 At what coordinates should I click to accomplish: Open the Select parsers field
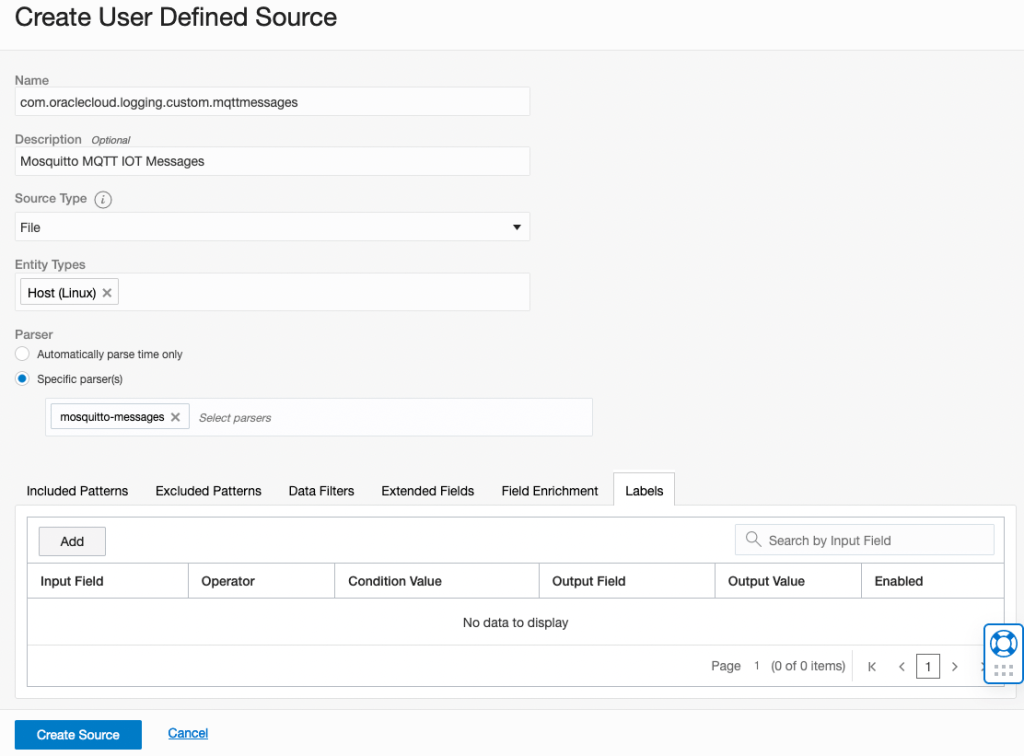point(390,417)
